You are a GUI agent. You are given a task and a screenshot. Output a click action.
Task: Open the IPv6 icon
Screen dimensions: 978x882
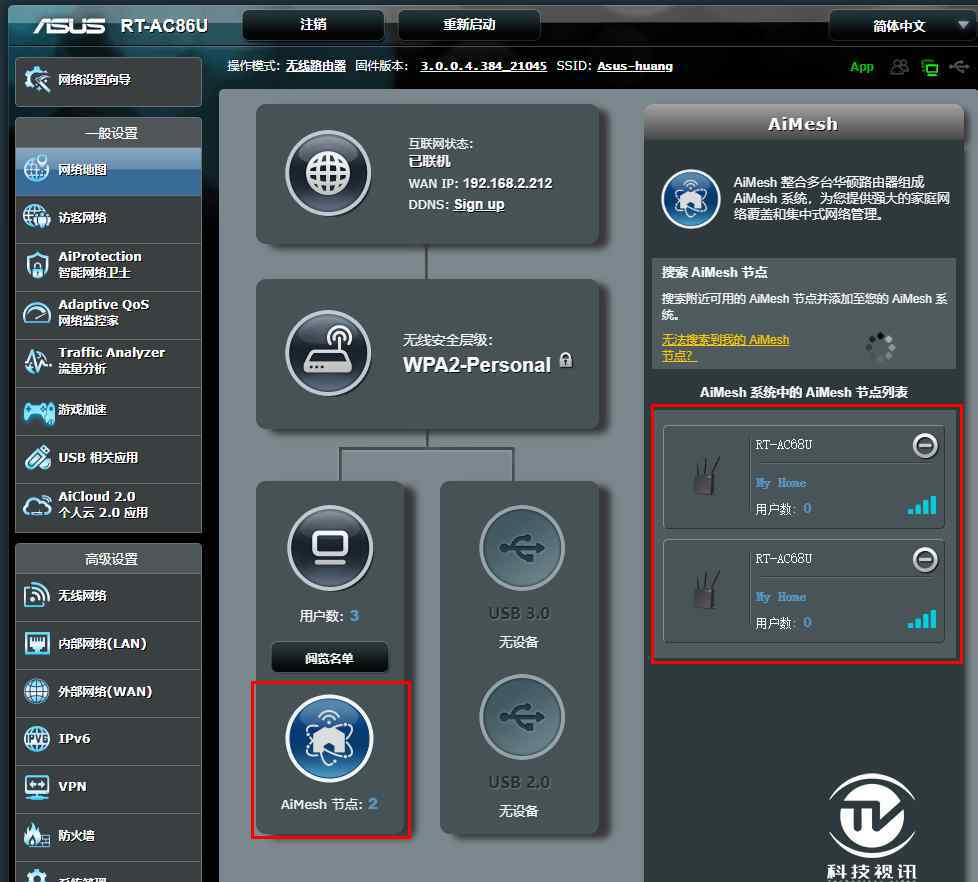pyautogui.click(x=36, y=739)
